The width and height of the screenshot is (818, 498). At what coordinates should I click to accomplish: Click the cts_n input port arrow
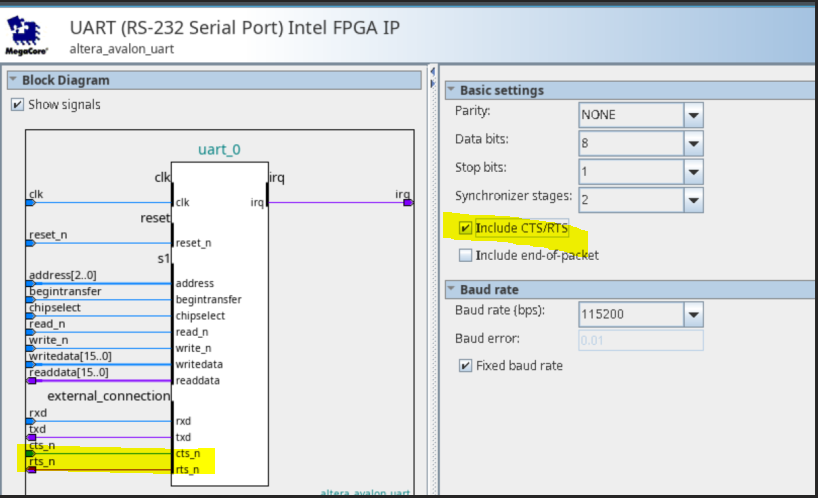coord(30,453)
